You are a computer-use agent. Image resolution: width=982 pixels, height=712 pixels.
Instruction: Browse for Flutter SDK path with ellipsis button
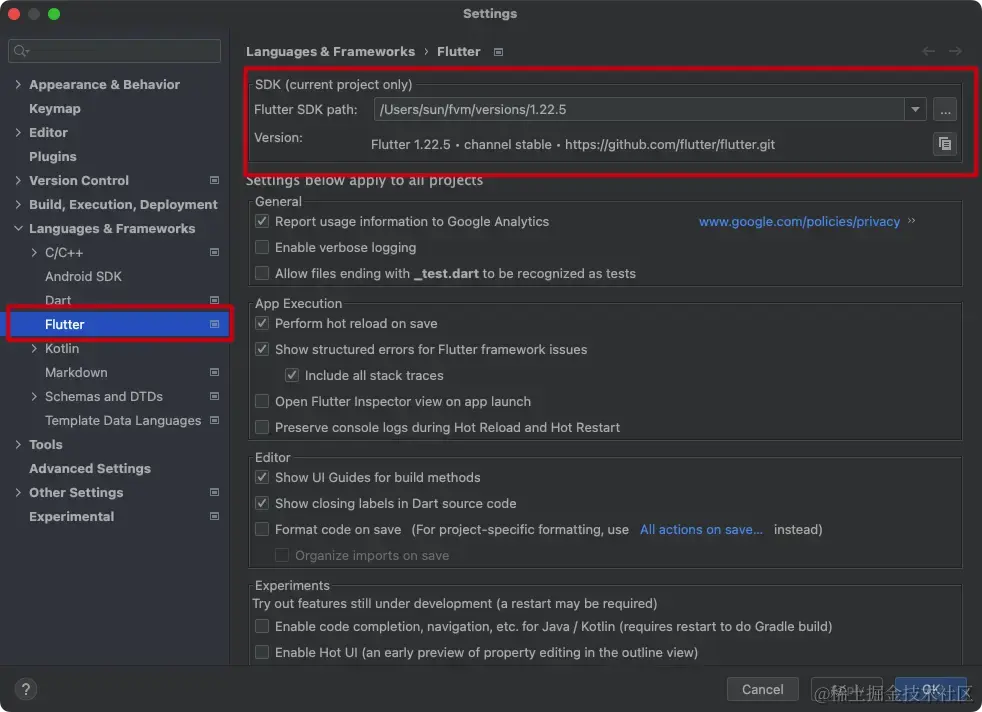[945, 110]
